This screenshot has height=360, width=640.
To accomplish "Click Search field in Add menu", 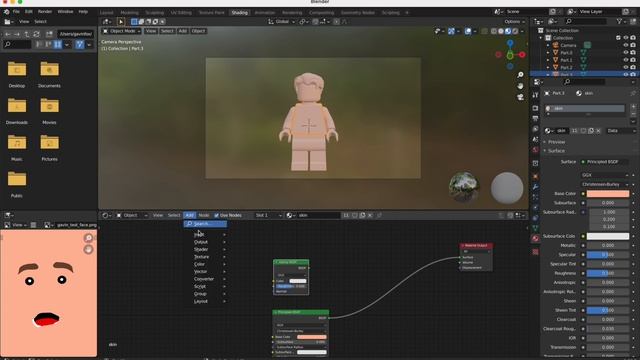I will point(205,224).
